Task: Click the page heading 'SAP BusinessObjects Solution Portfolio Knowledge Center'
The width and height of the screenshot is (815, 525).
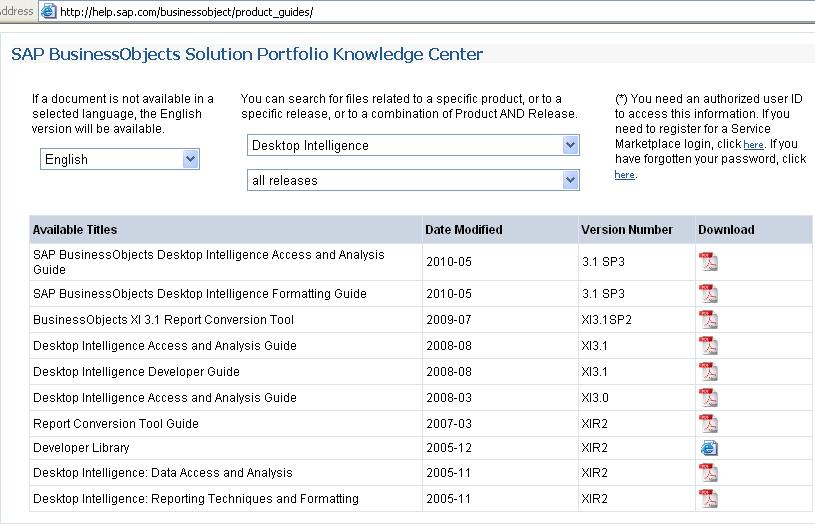Action: pos(247,54)
